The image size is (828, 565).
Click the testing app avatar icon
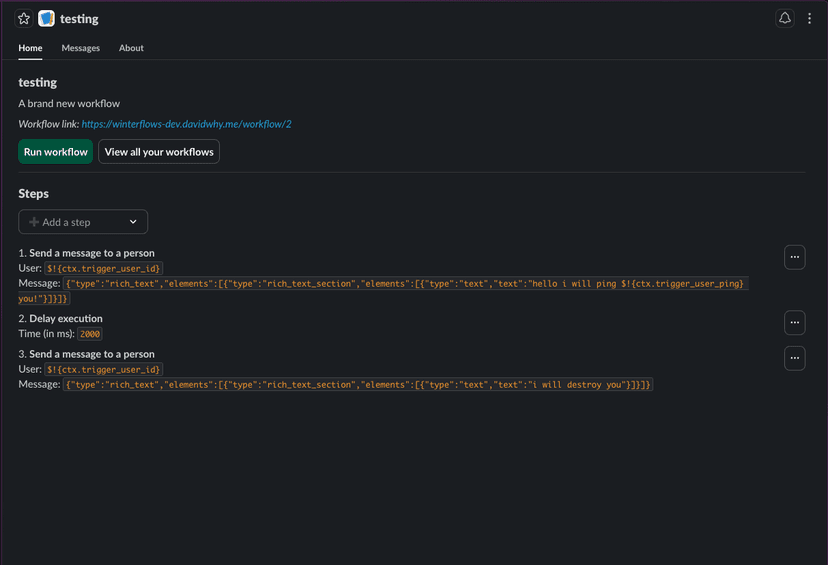point(46,18)
